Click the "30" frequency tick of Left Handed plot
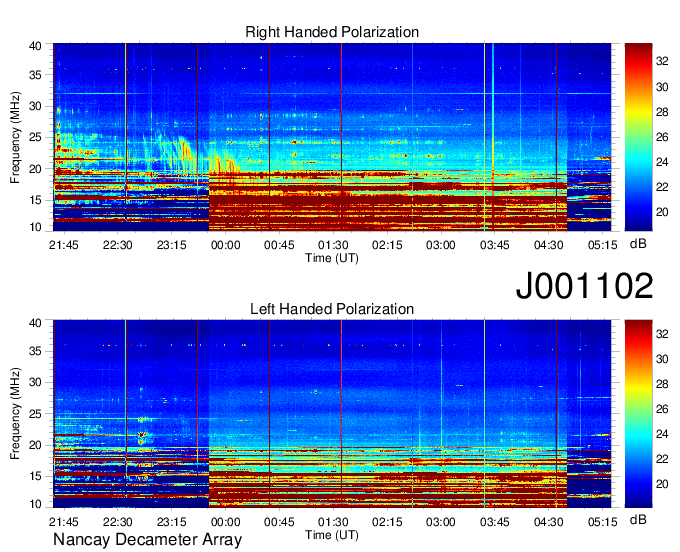The image size is (680, 552). click(x=36, y=382)
